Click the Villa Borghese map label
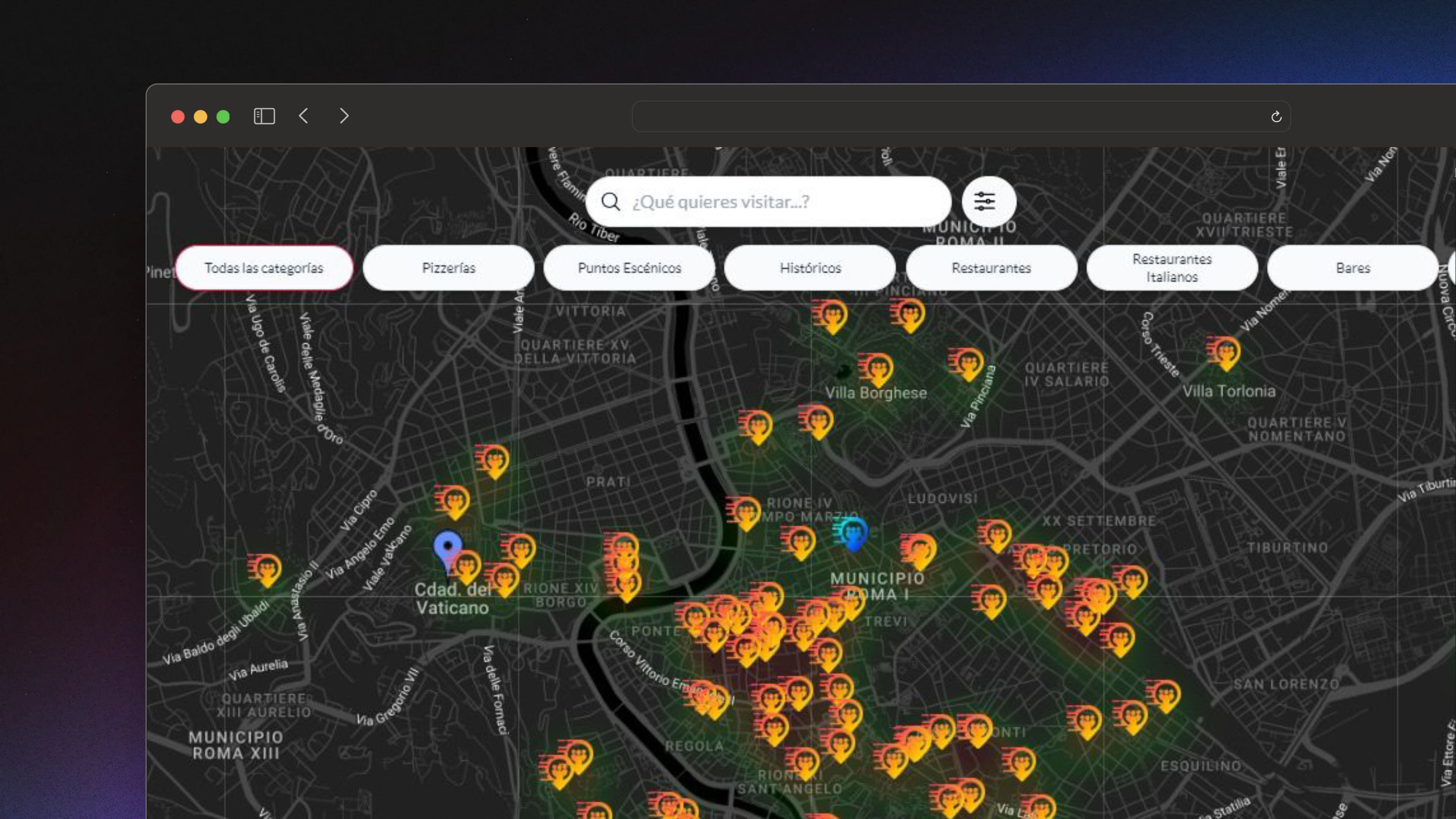The image size is (1456, 819). [875, 393]
